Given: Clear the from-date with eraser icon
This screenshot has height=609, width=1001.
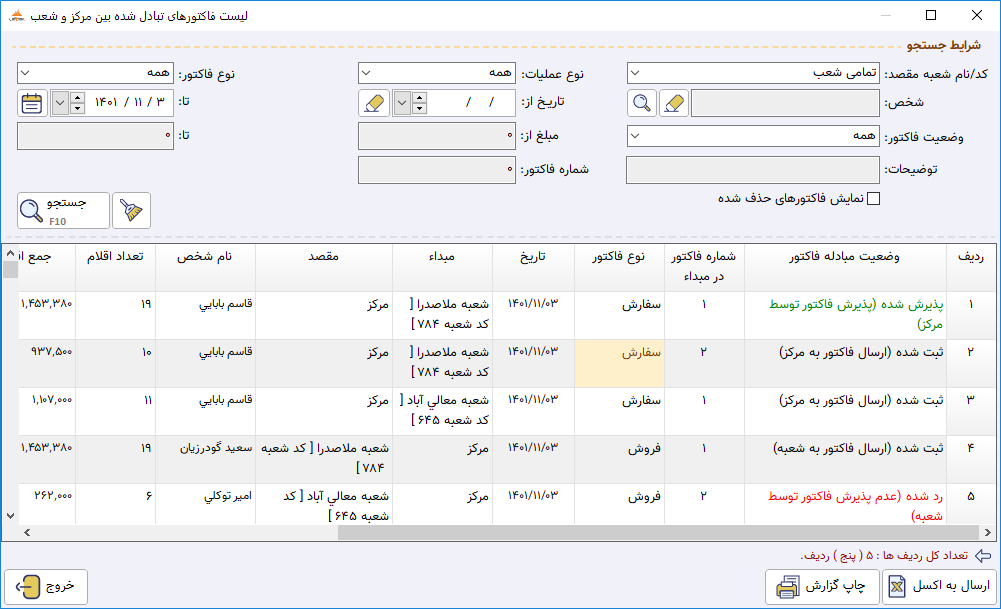Looking at the screenshot, I should (374, 103).
